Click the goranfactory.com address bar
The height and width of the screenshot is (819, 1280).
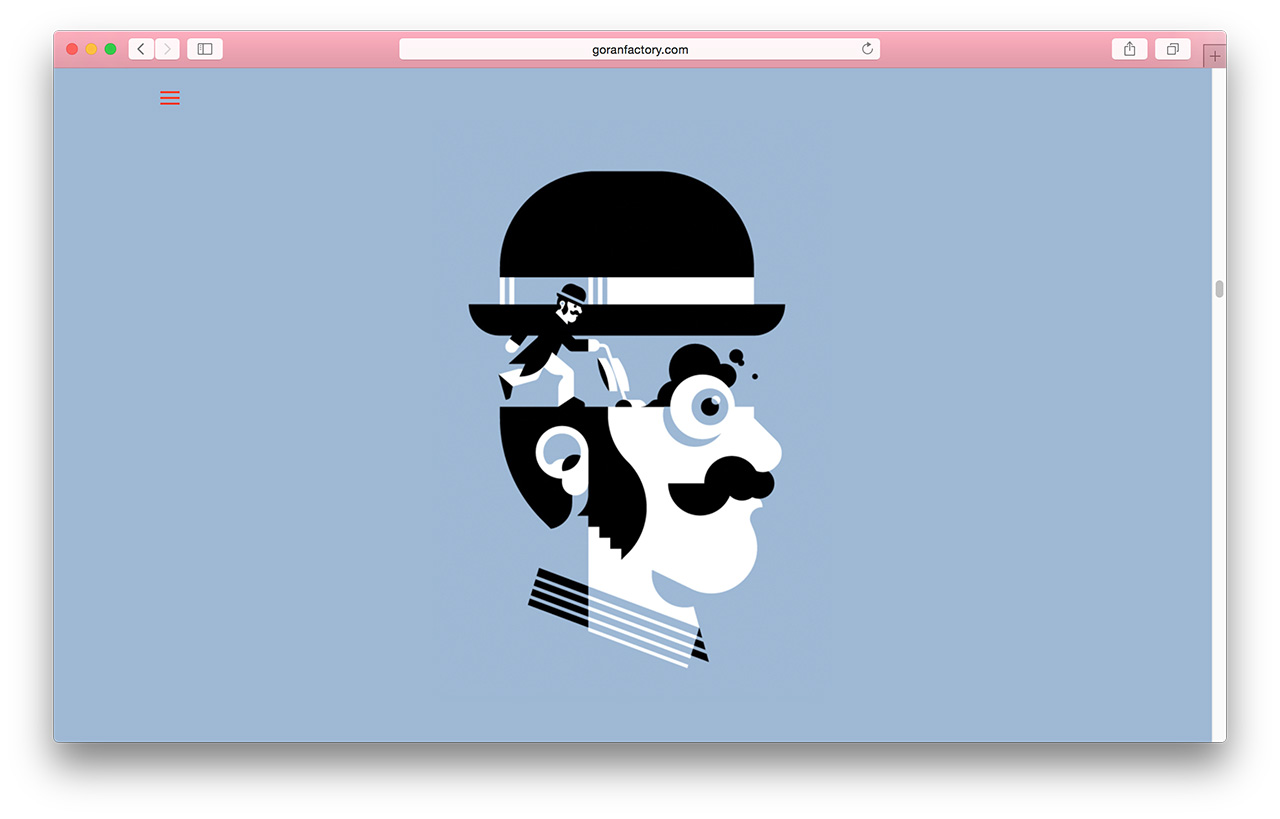click(x=640, y=49)
